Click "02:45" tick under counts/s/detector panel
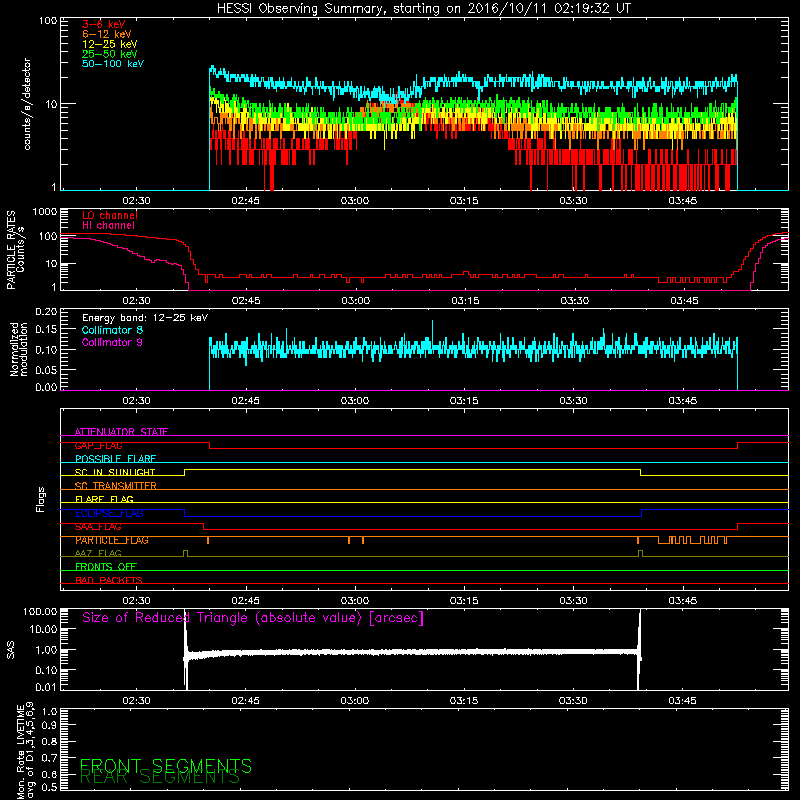This screenshot has height=800, width=800. [245, 201]
